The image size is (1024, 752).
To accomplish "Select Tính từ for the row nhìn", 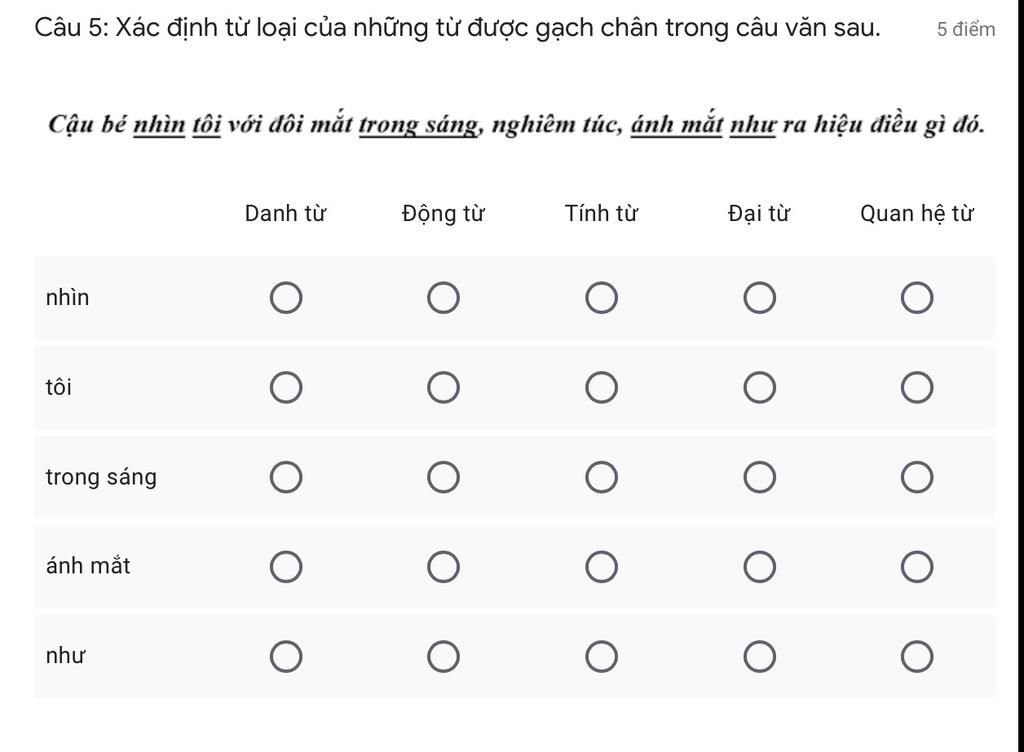I will pos(601,298).
